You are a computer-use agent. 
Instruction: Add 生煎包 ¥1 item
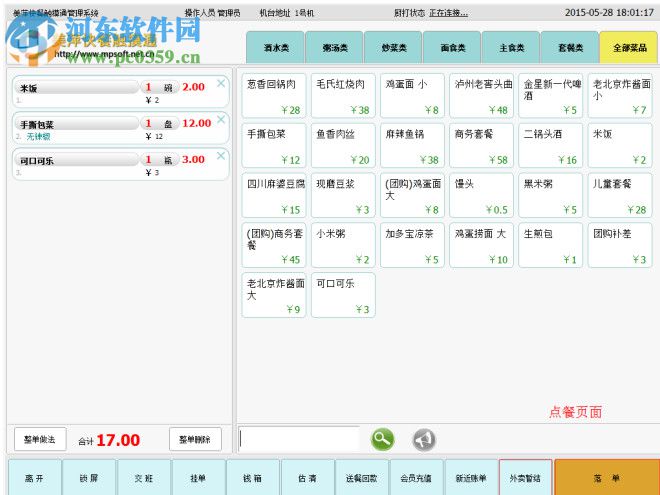click(x=551, y=245)
